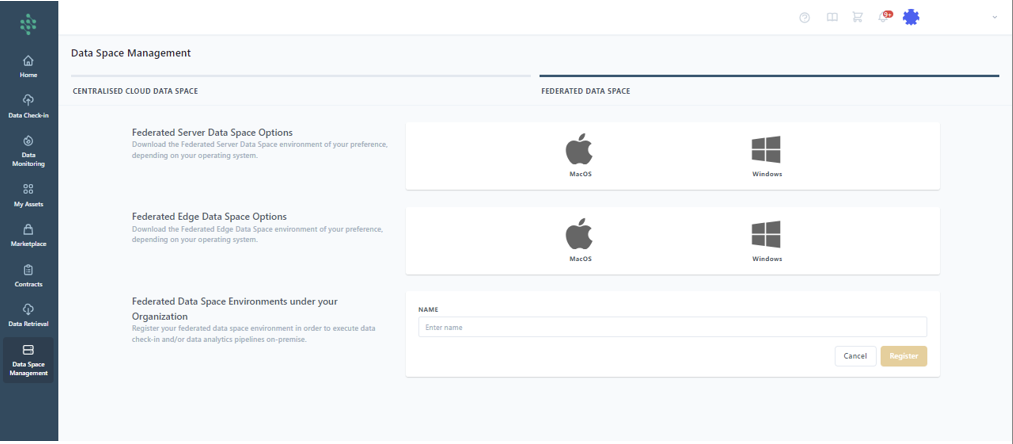This screenshot has height=444, width=1013.
Task: Open Data Monitoring in sidebar
Action: 28,150
